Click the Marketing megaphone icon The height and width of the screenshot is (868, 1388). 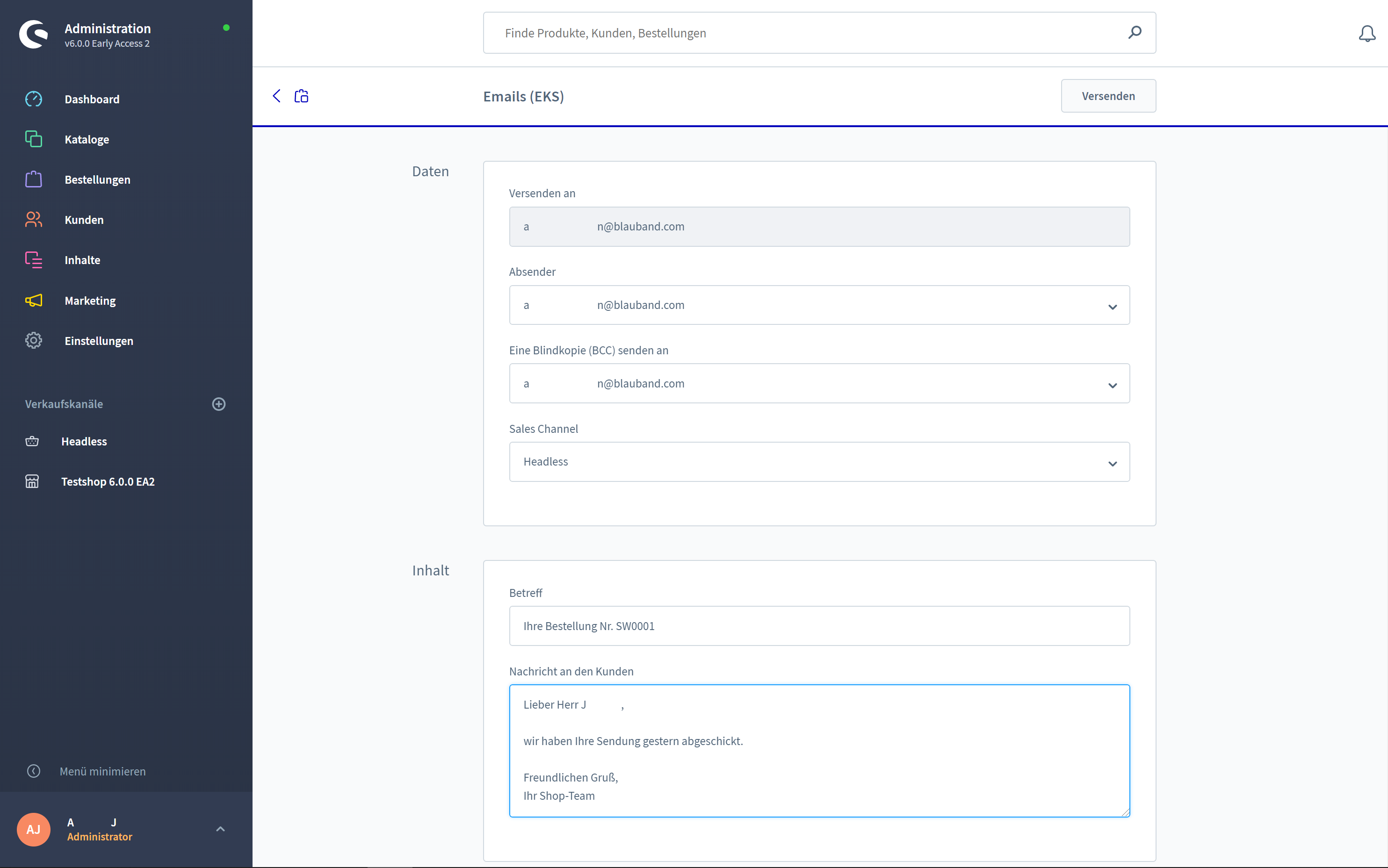tap(33, 300)
